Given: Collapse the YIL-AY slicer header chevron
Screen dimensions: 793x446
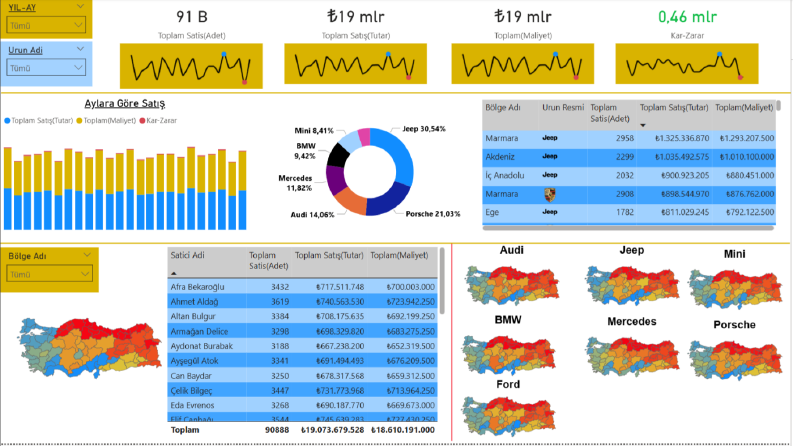Looking at the screenshot, I should (x=80, y=7).
